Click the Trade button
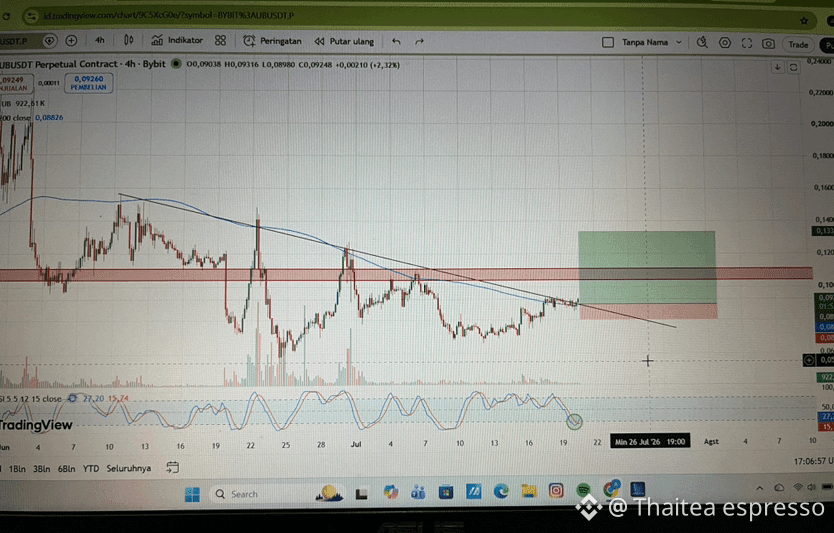 [798, 45]
